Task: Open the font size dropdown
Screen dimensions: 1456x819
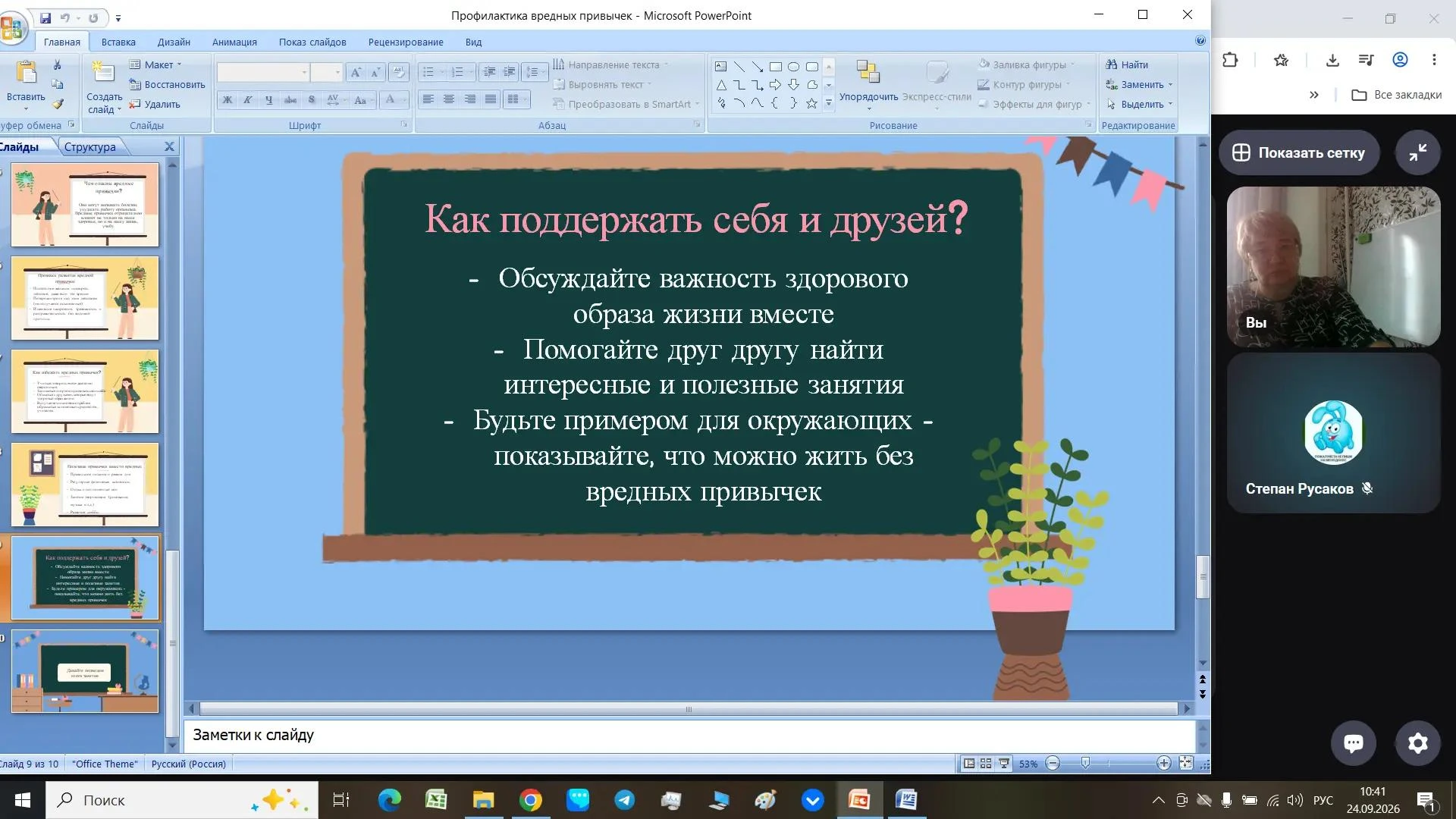Action: (337, 73)
